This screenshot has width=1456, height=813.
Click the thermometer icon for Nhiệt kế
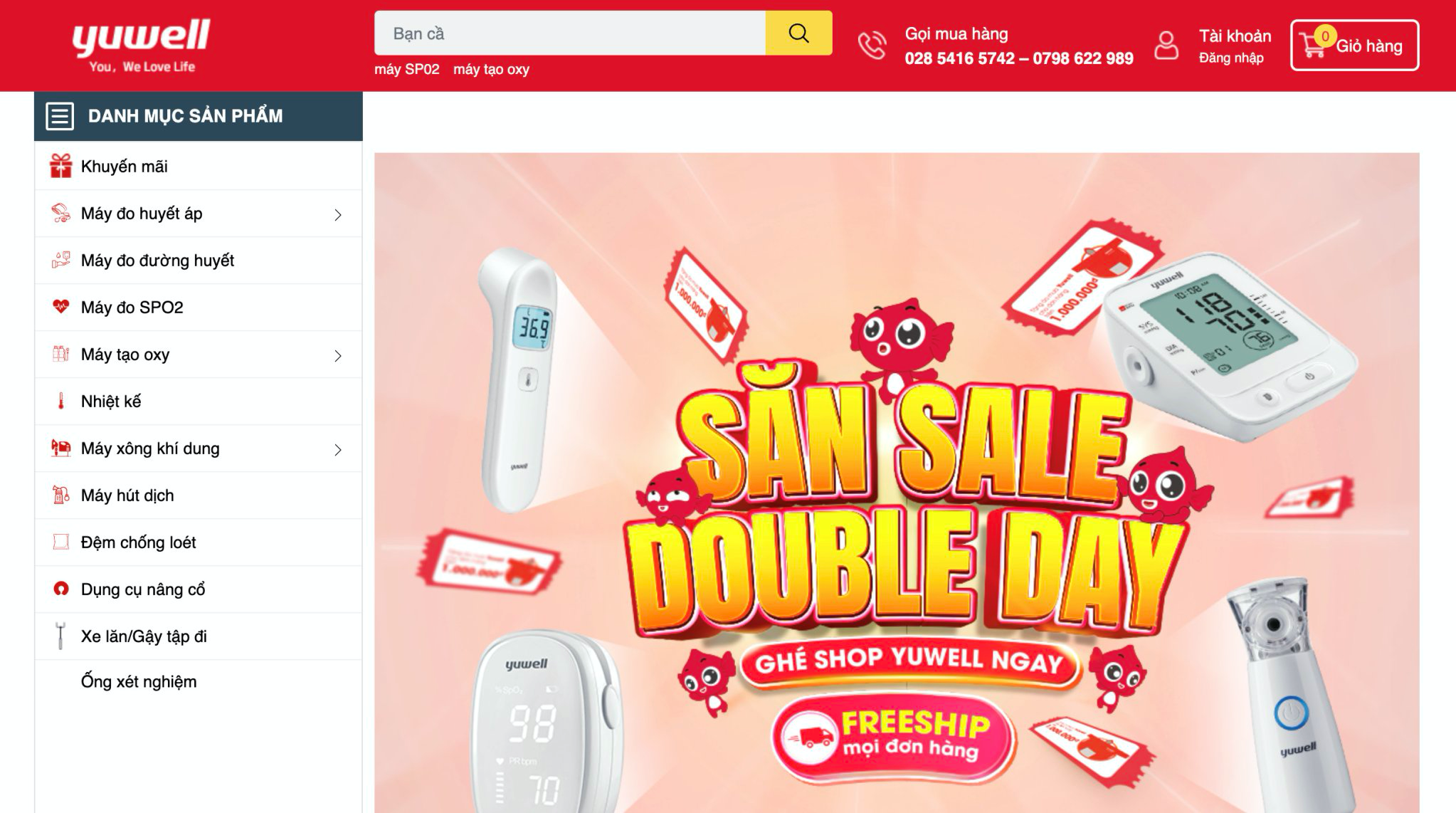coord(60,401)
